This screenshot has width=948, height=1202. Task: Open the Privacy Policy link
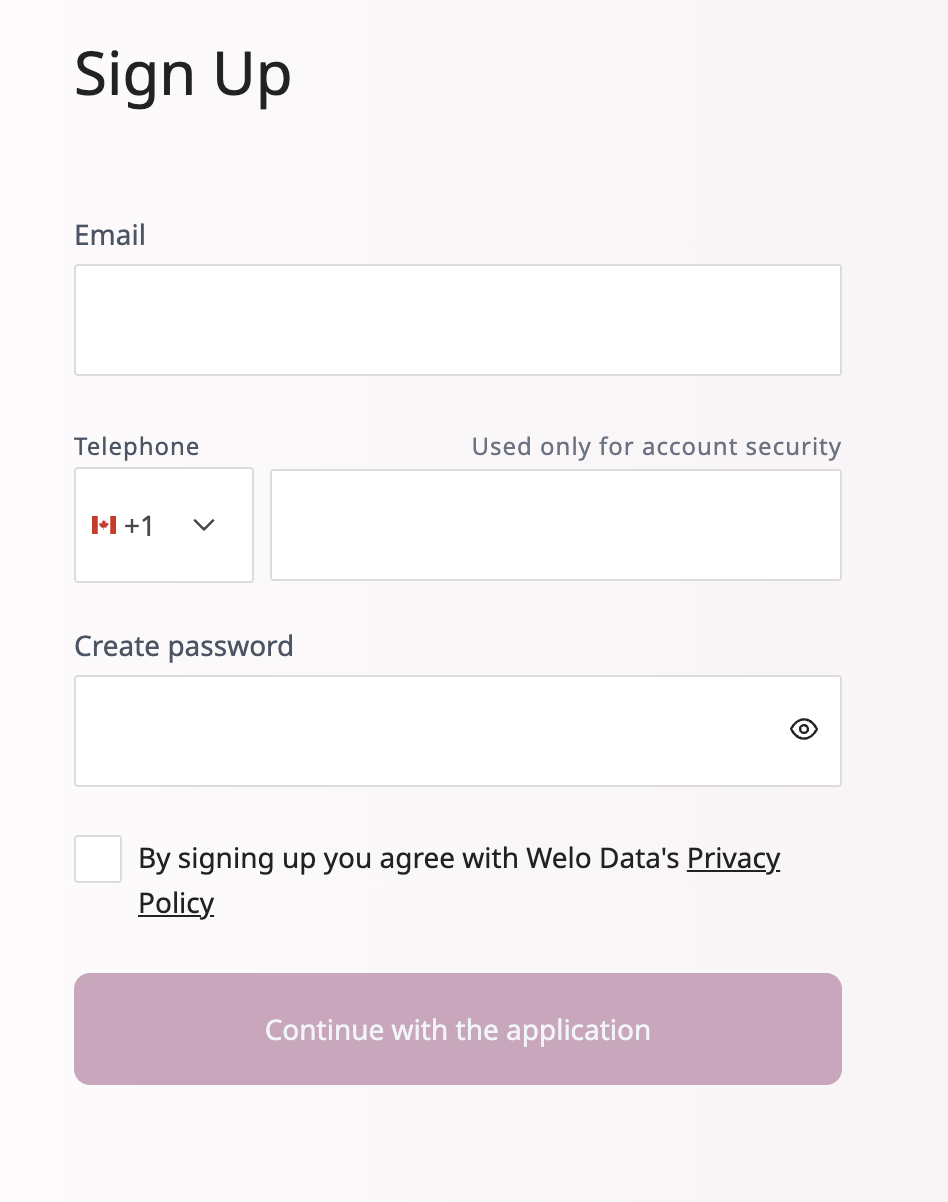coord(733,859)
